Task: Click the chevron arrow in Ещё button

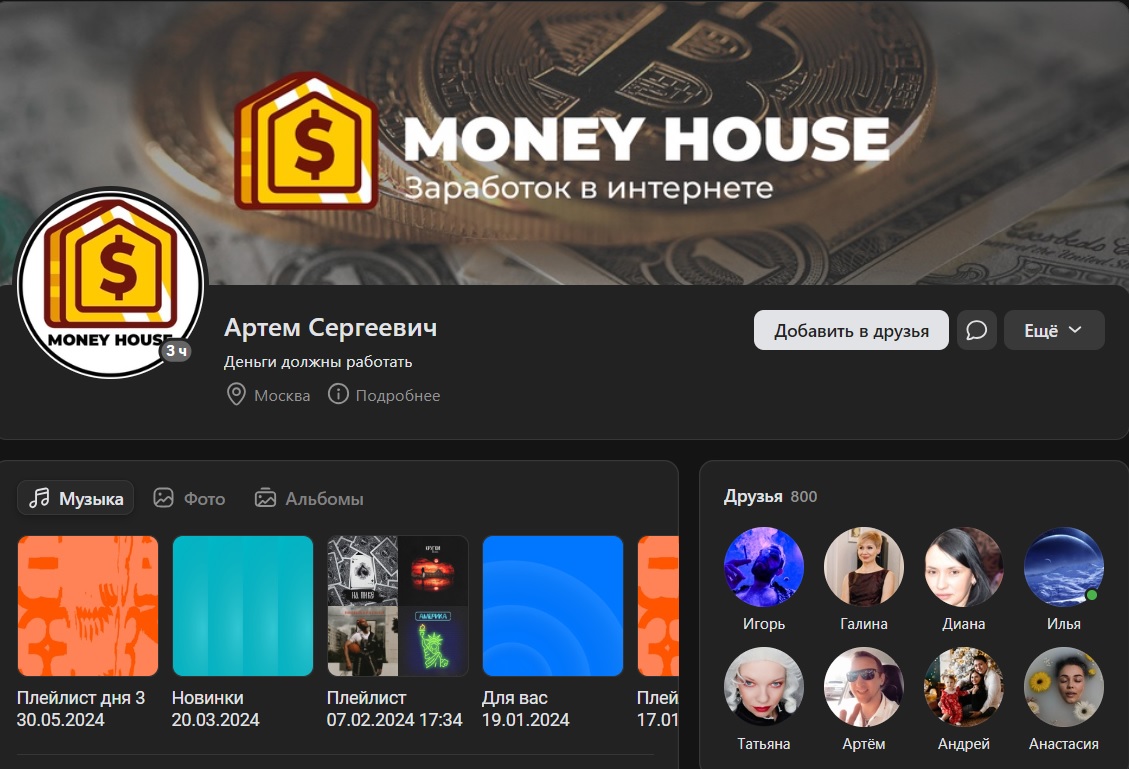Action: pos(1075,330)
